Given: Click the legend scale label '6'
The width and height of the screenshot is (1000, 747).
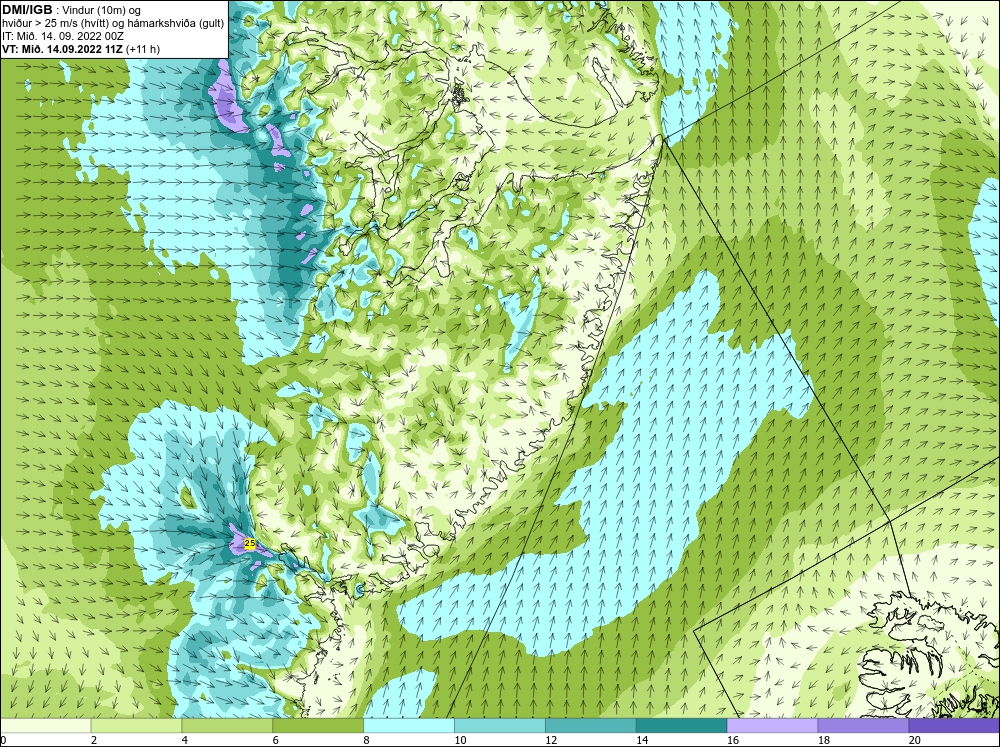Looking at the screenshot, I should (x=276, y=740).
